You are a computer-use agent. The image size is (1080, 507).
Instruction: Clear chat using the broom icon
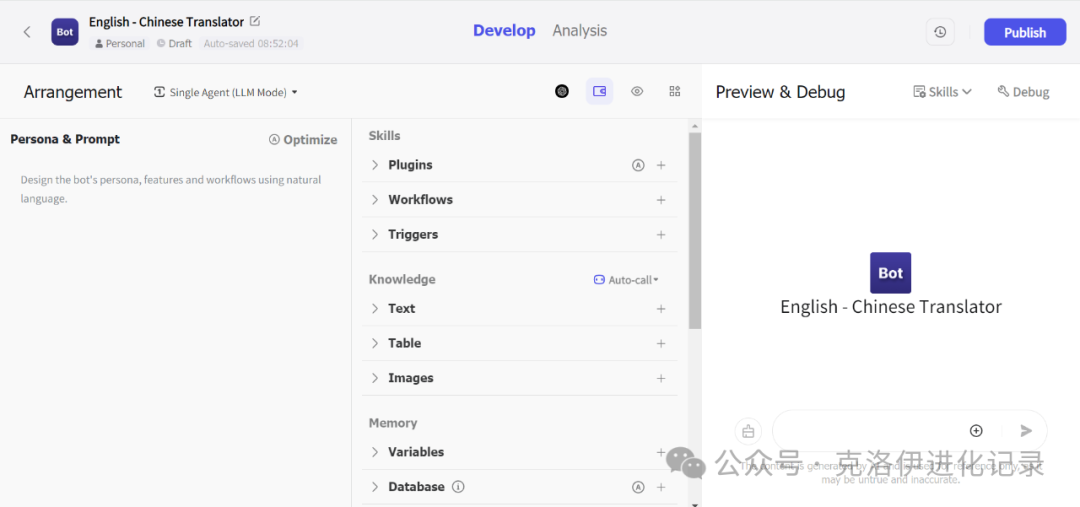(748, 431)
